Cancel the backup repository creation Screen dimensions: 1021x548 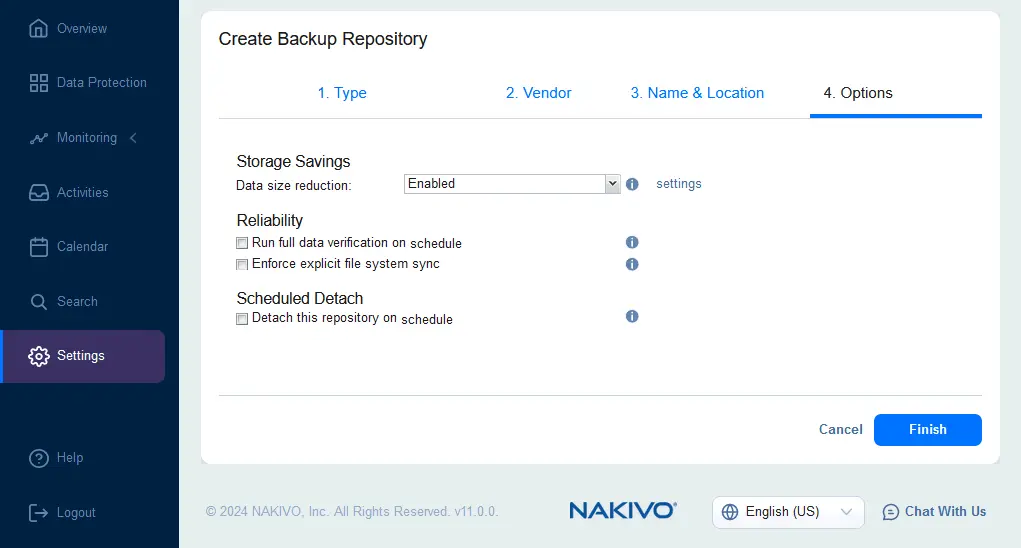coord(840,430)
